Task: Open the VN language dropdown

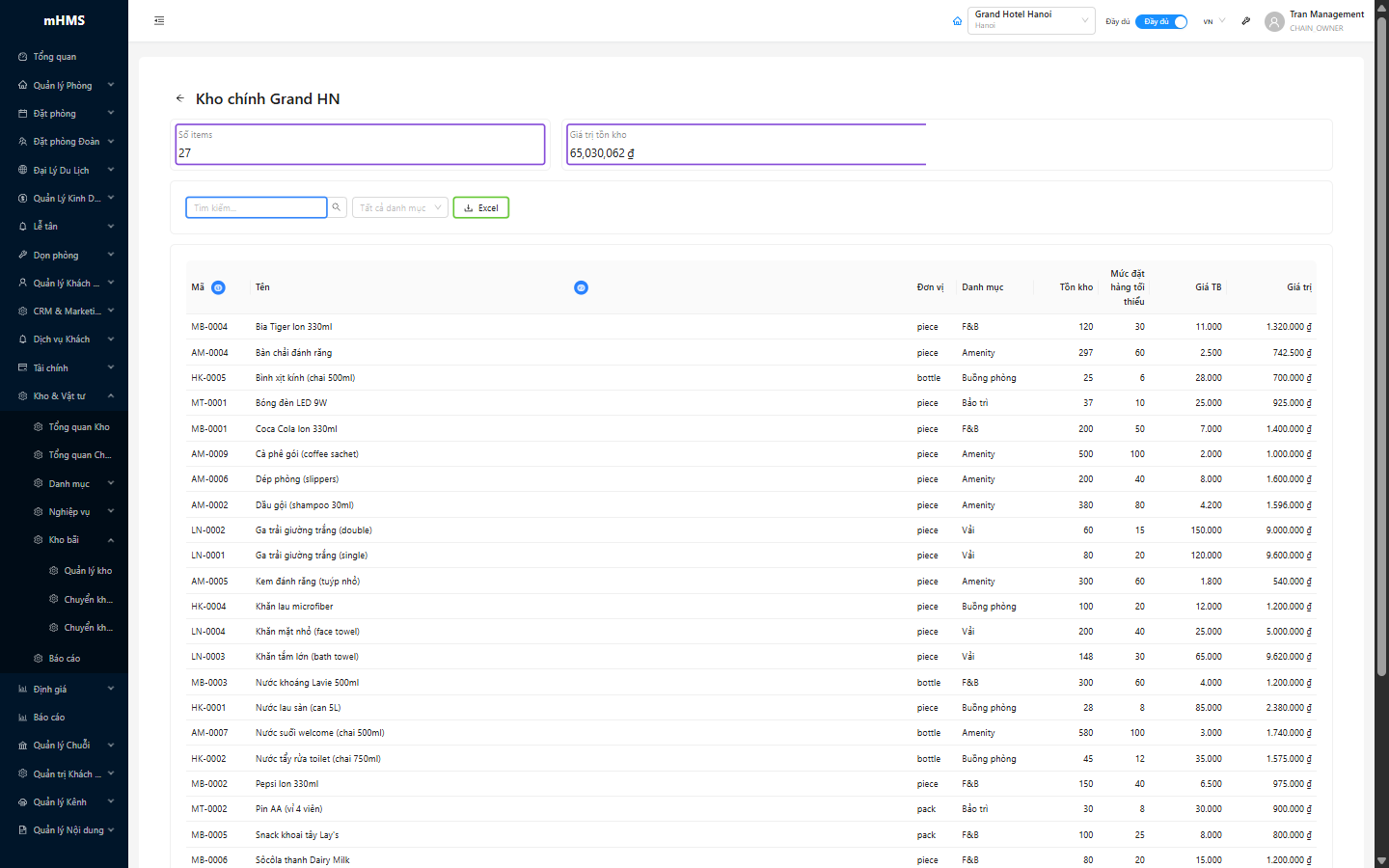Action: (1213, 21)
